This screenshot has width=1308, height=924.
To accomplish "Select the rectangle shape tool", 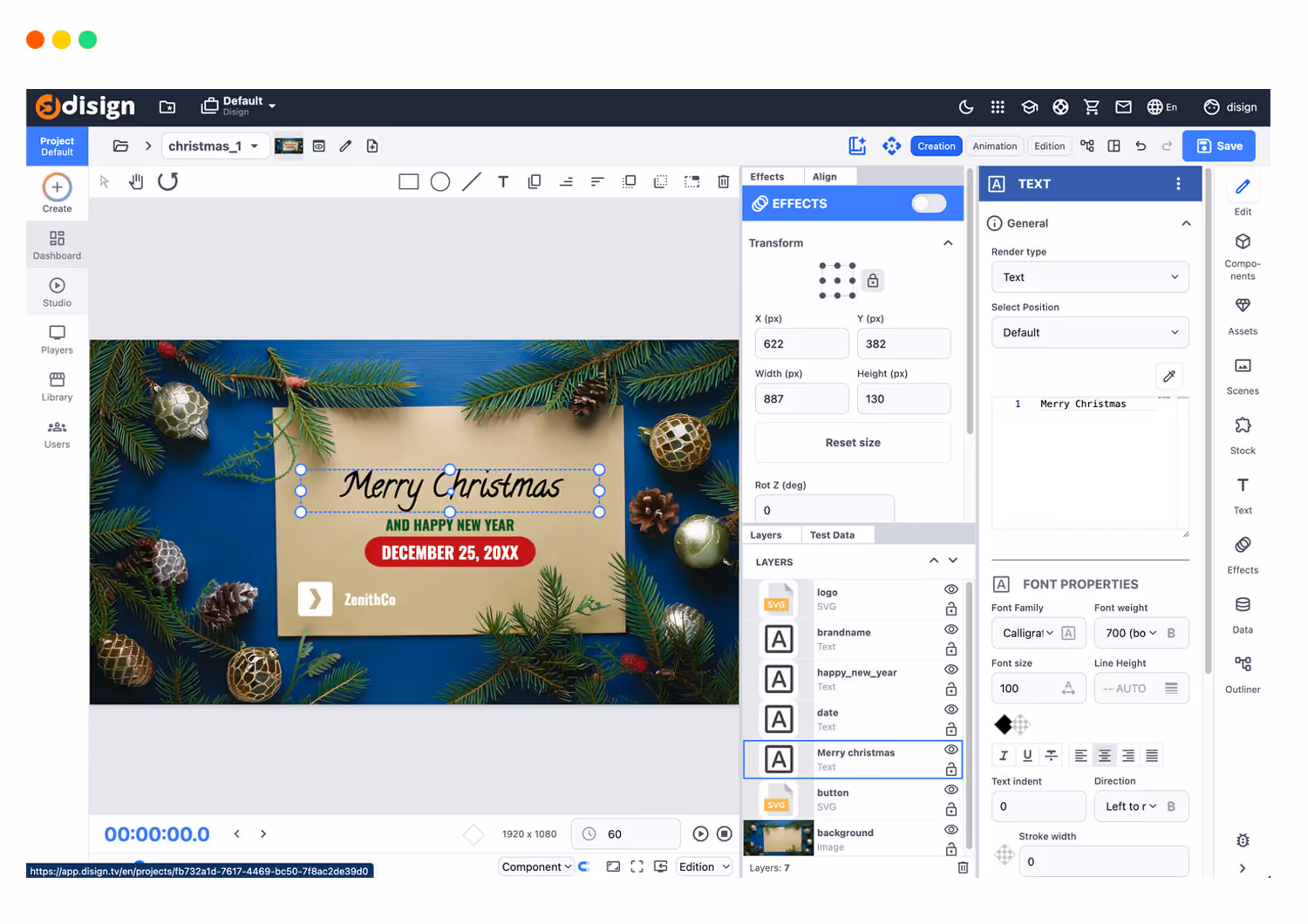I will click(x=408, y=181).
